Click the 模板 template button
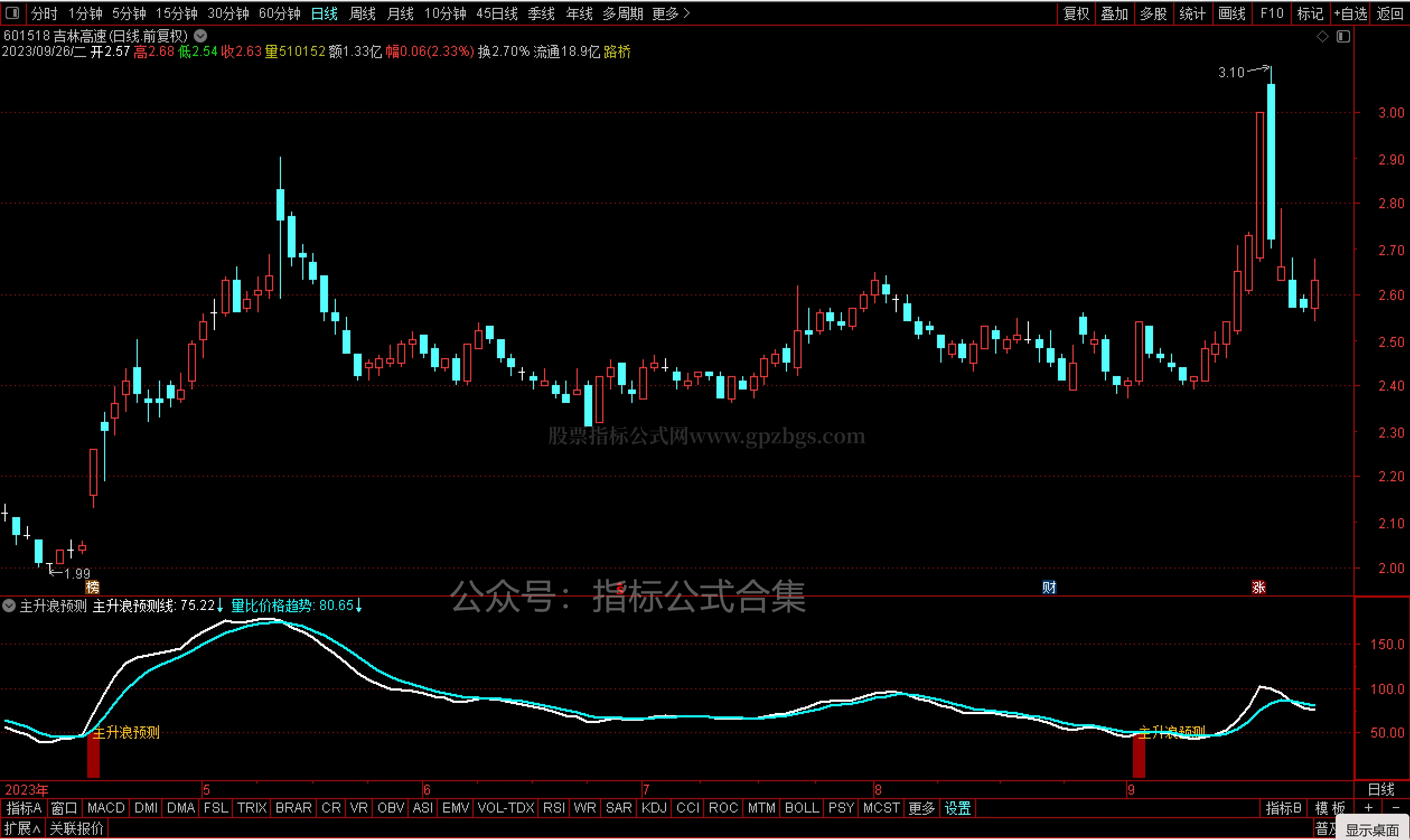 [1329, 809]
